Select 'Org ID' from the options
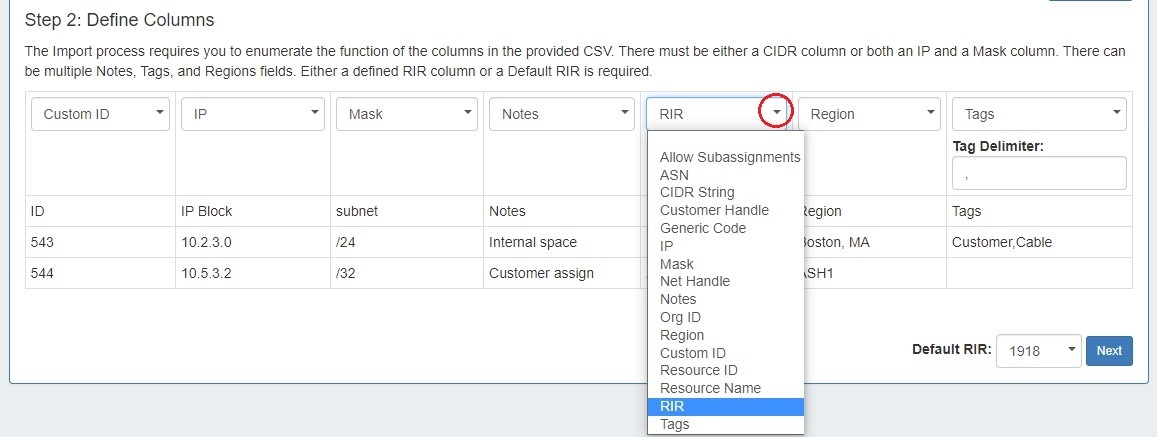 [x=680, y=317]
